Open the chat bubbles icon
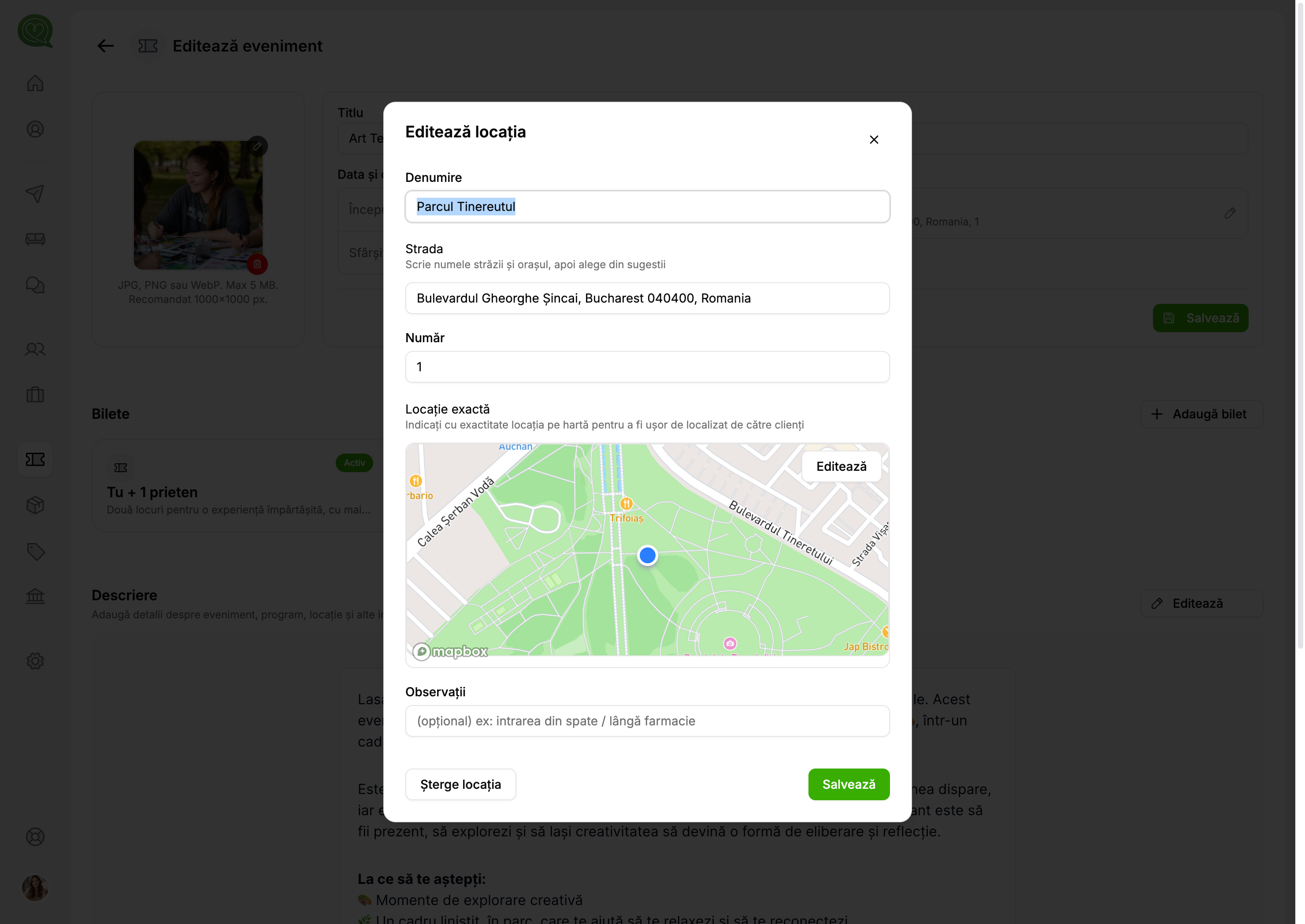 pos(35,285)
